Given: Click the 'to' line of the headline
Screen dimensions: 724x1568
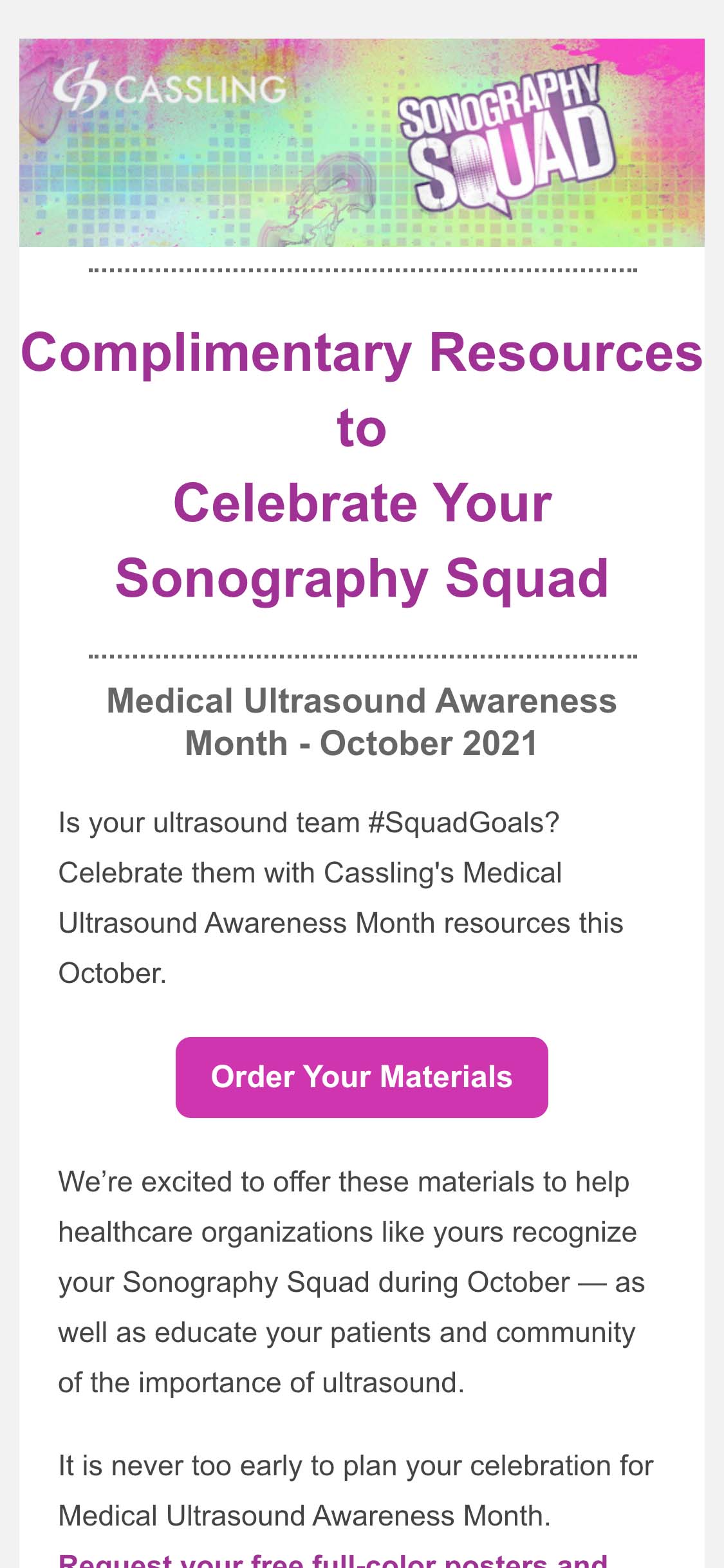Looking at the screenshot, I should 362,427.
